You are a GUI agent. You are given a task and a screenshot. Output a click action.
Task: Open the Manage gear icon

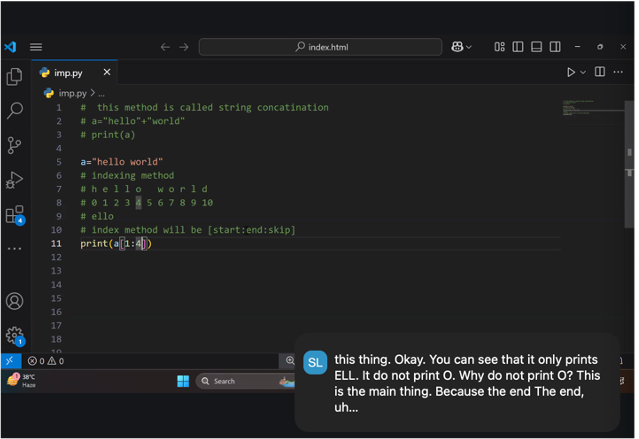coord(15,336)
